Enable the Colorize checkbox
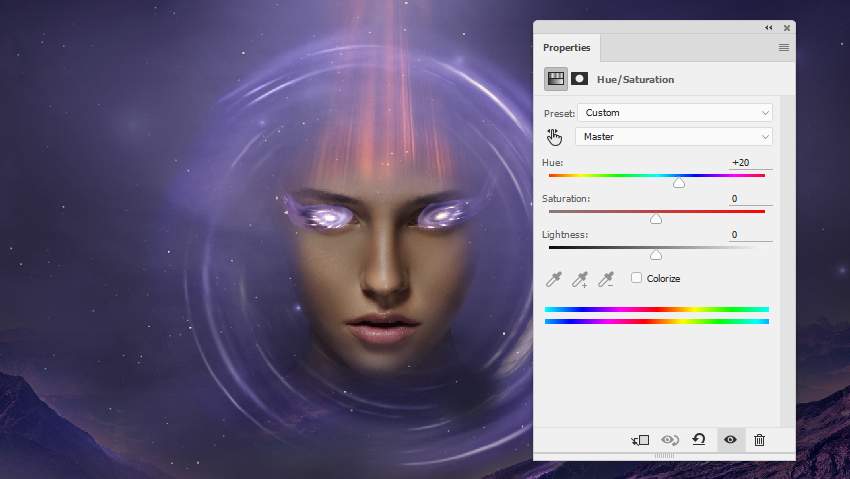Image resolution: width=850 pixels, height=479 pixels. [x=636, y=278]
